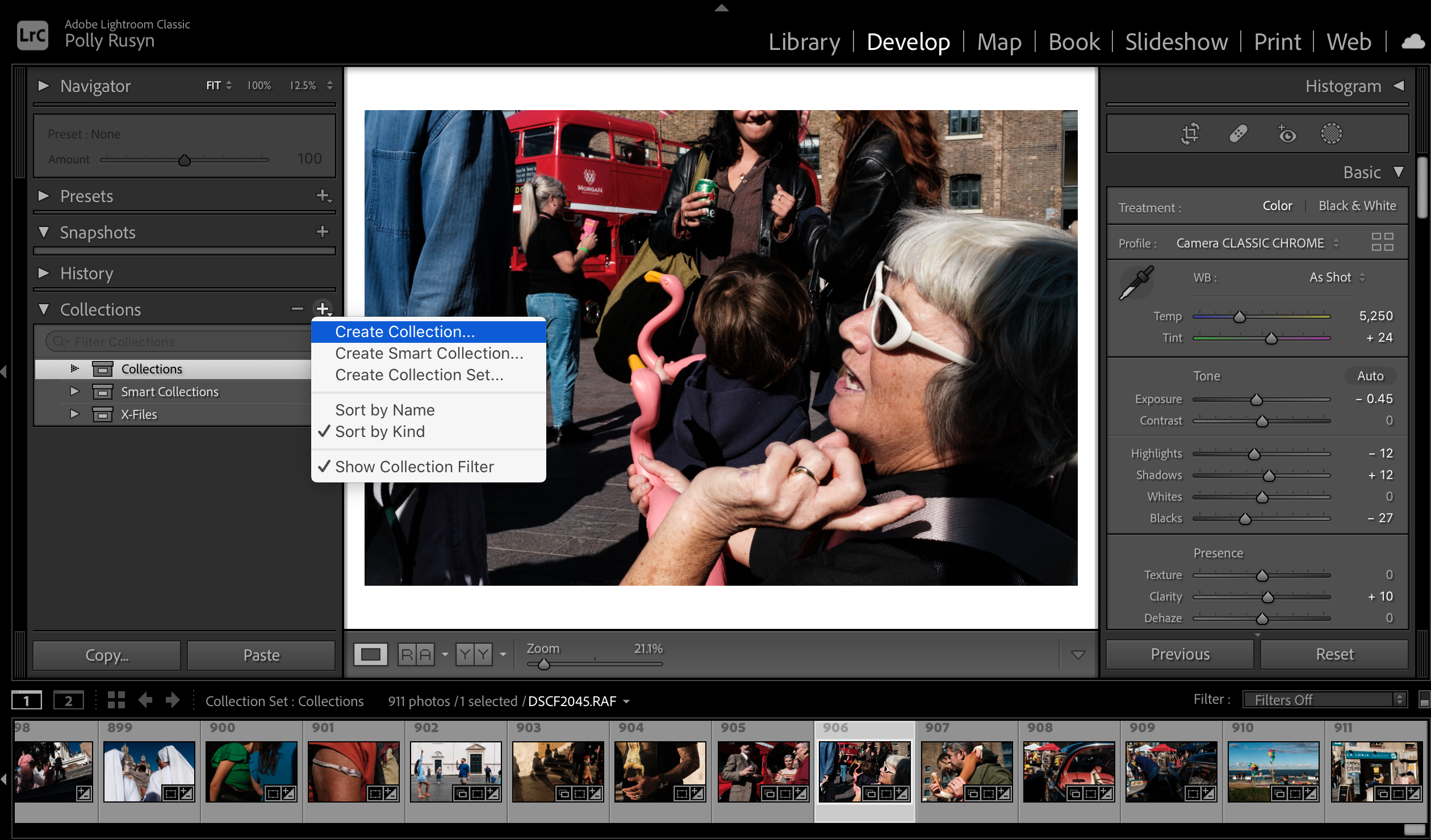Set treatment to Black & White
The width and height of the screenshot is (1431, 840).
(1357, 206)
